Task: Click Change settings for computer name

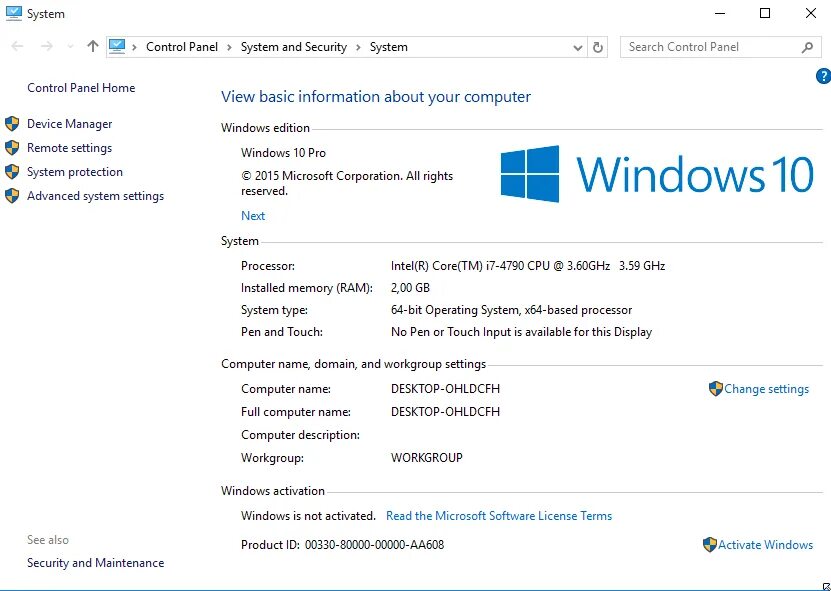Action: (x=766, y=389)
